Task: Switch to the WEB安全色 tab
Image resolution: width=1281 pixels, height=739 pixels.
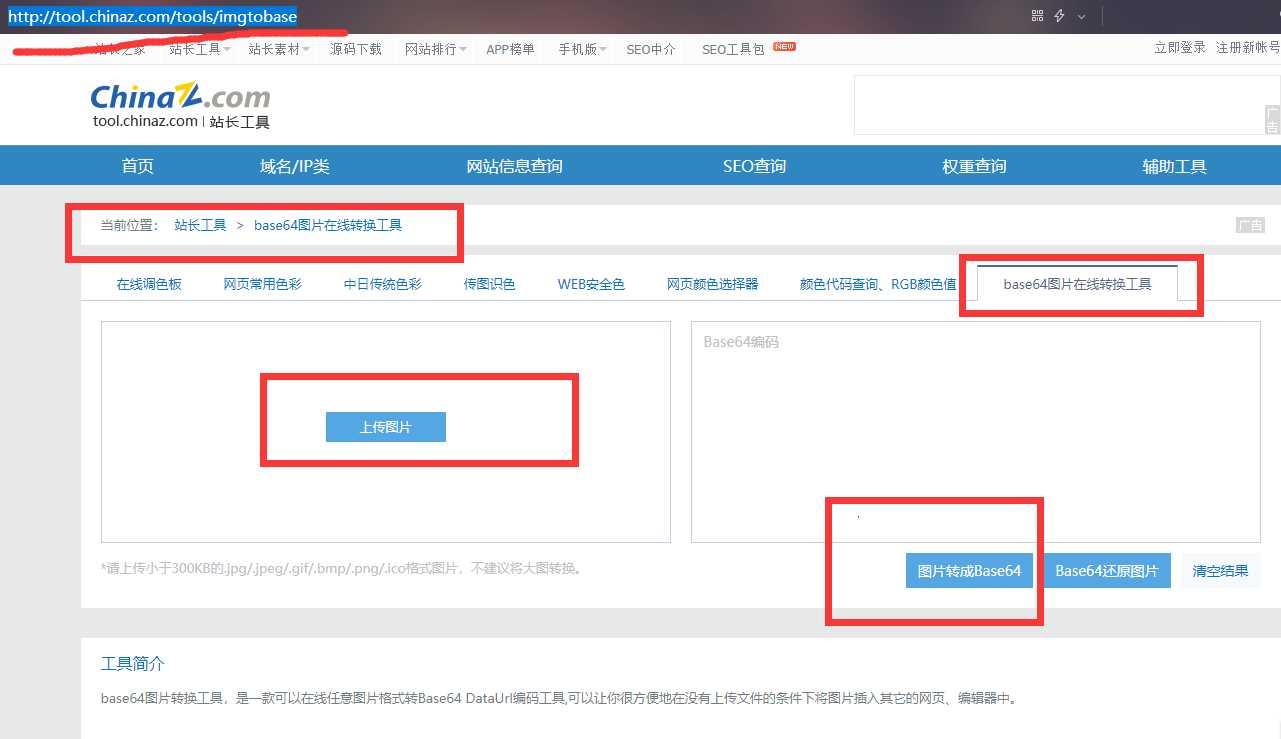Action: (x=591, y=284)
